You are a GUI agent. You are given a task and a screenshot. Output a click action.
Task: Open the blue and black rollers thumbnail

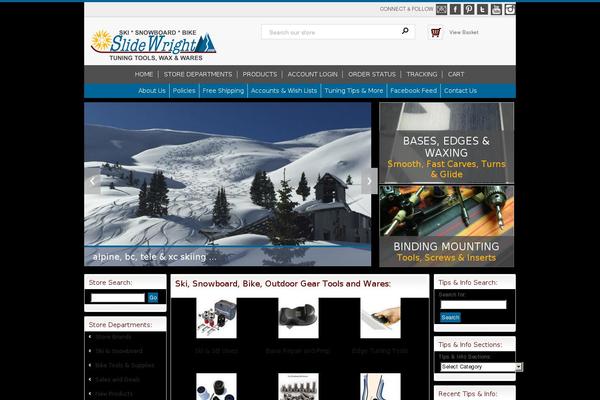[217, 387]
